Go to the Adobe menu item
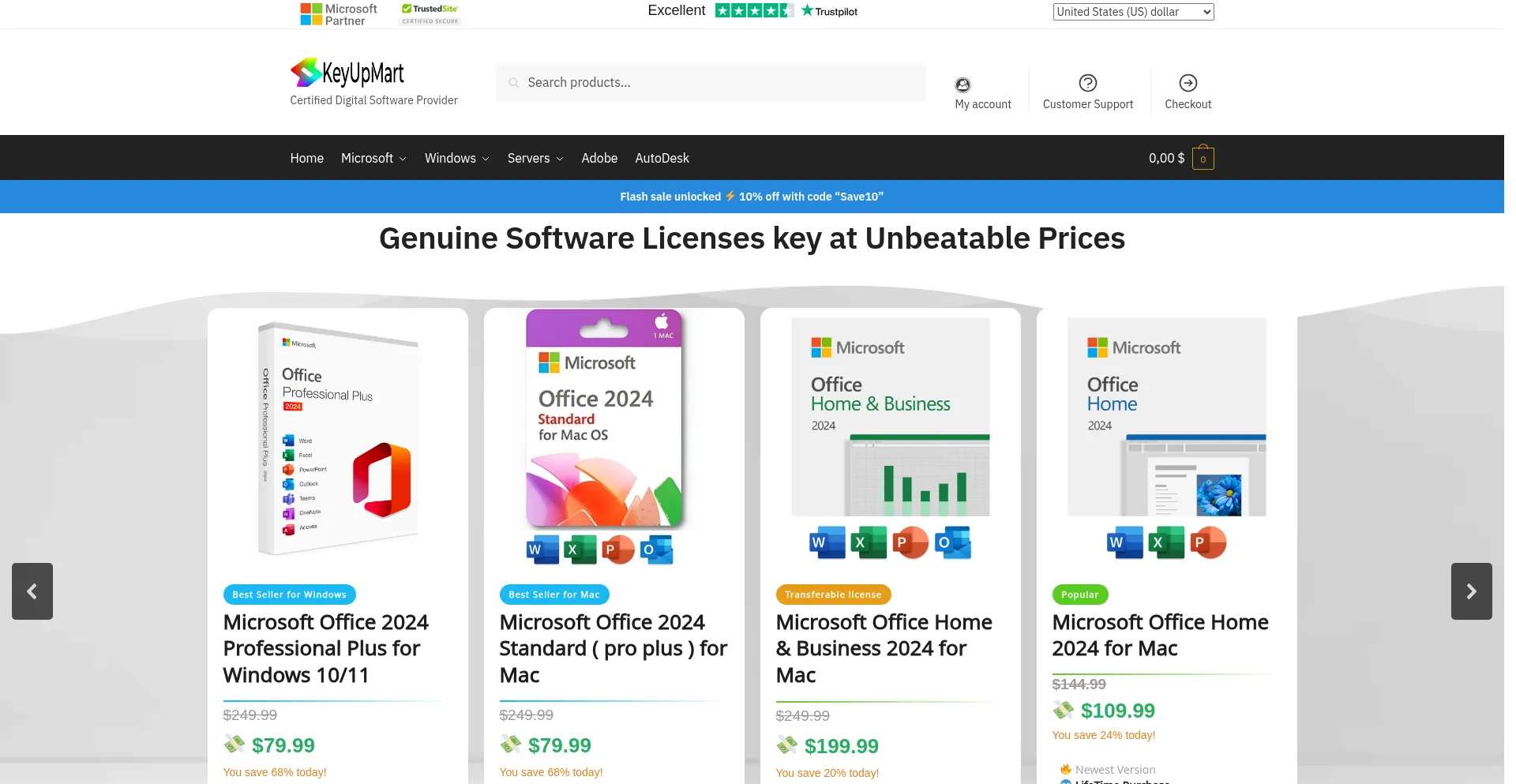This screenshot has width=1516, height=784. [599, 158]
